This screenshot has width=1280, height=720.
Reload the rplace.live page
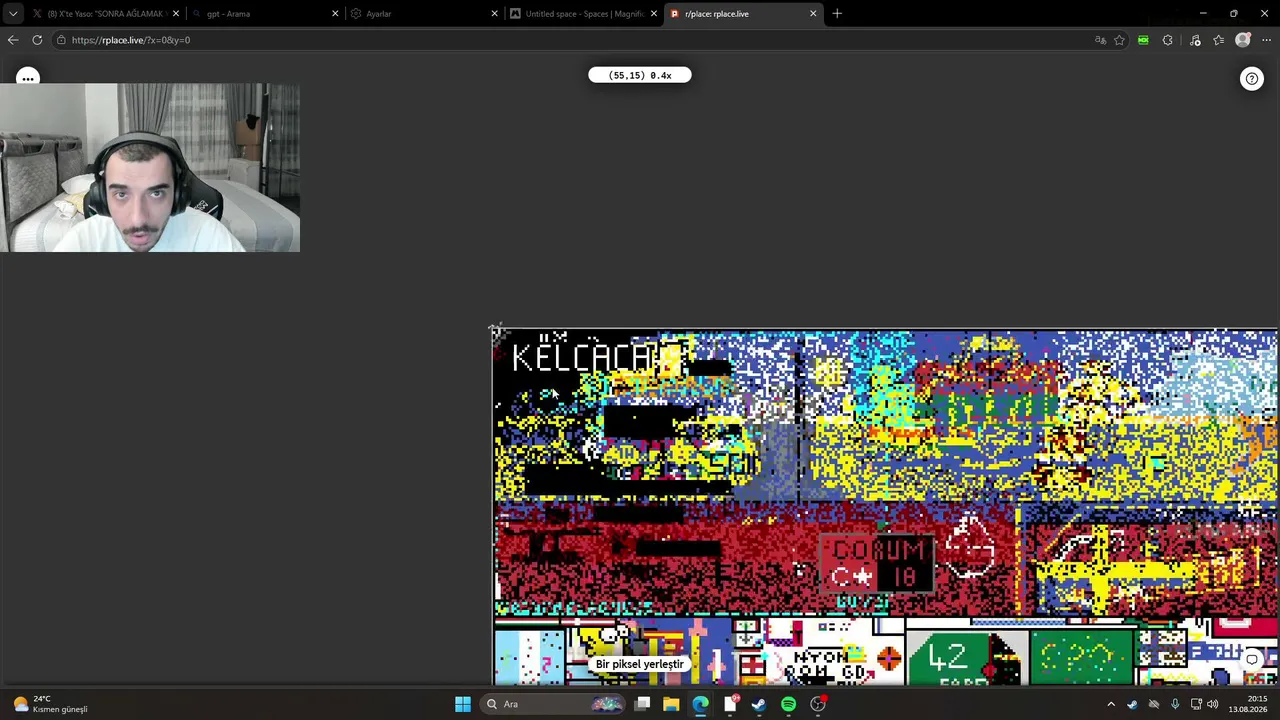pos(37,40)
